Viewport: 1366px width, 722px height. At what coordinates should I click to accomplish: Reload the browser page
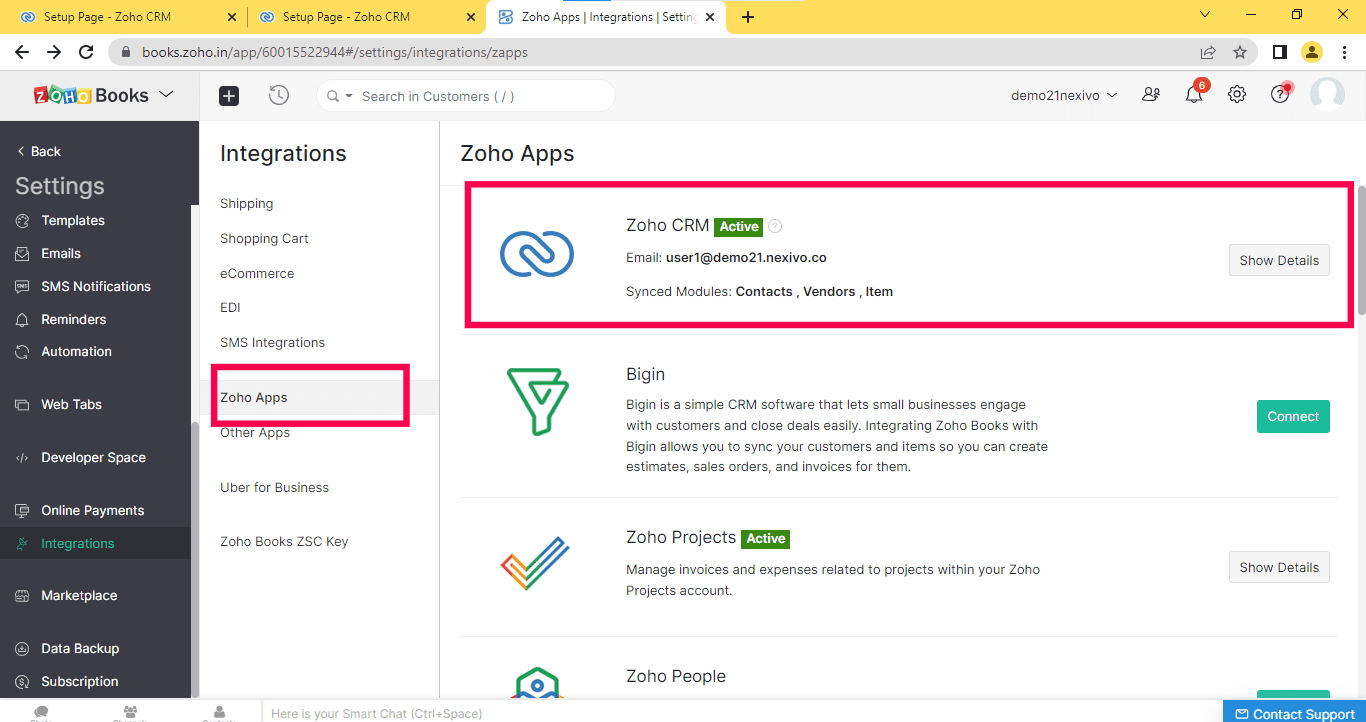click(86, 52)
